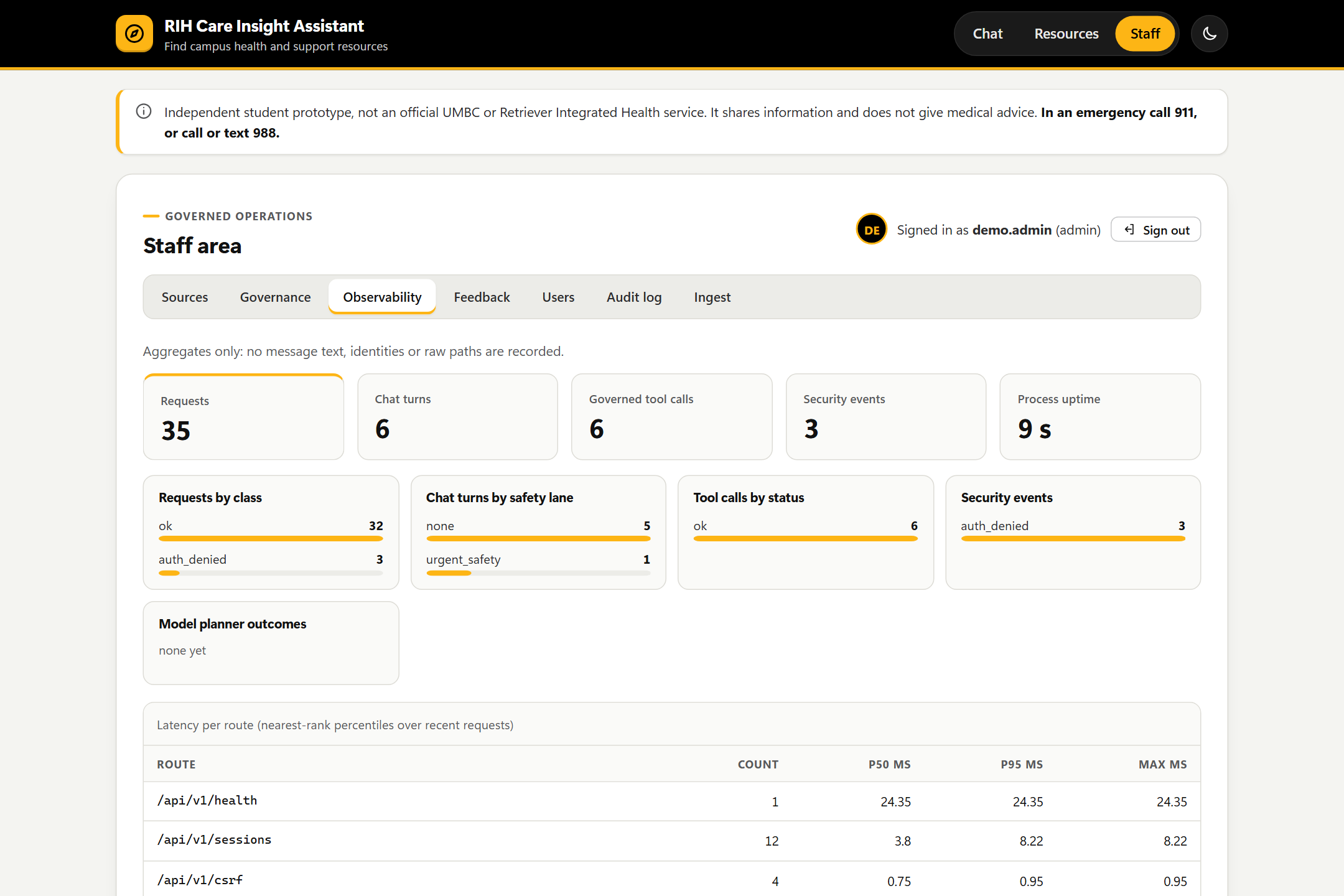Click the sessions count value 12
Screen dimensions: 1344x896
point(772,841)
